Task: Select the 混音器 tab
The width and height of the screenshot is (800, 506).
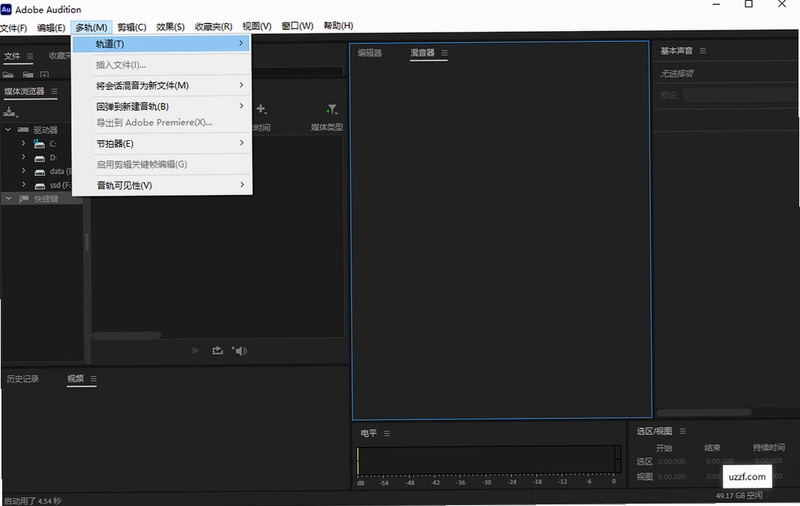Action: click(422, 53)
